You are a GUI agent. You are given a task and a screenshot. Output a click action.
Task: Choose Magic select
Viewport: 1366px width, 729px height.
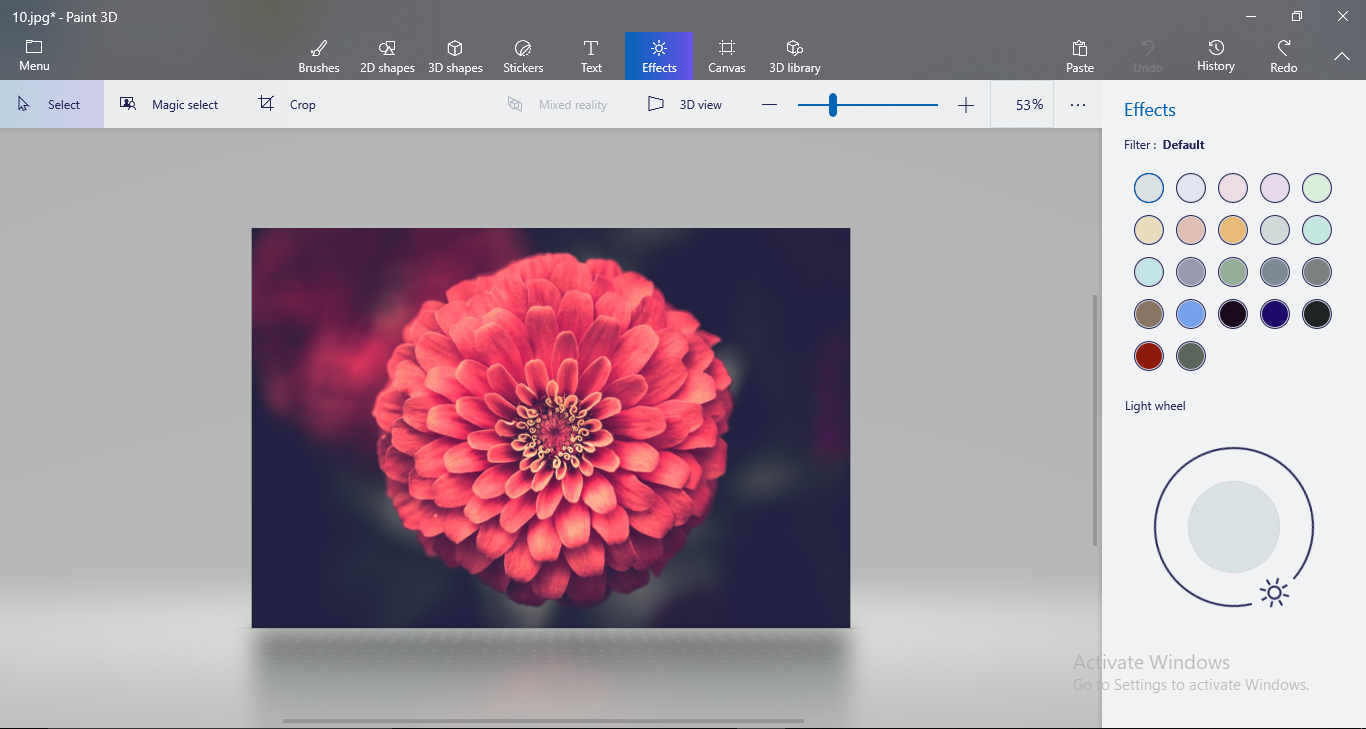(169, 104)
